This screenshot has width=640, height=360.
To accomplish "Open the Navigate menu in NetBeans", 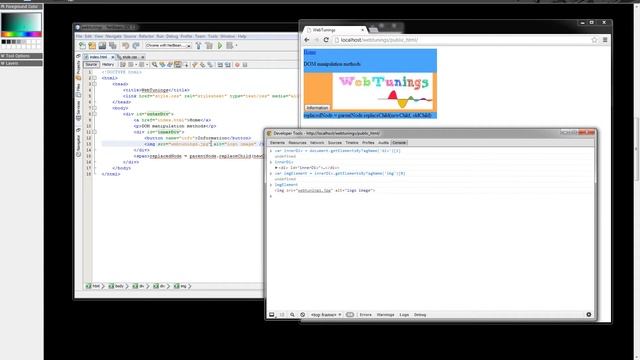I will (x=113, y=36).
